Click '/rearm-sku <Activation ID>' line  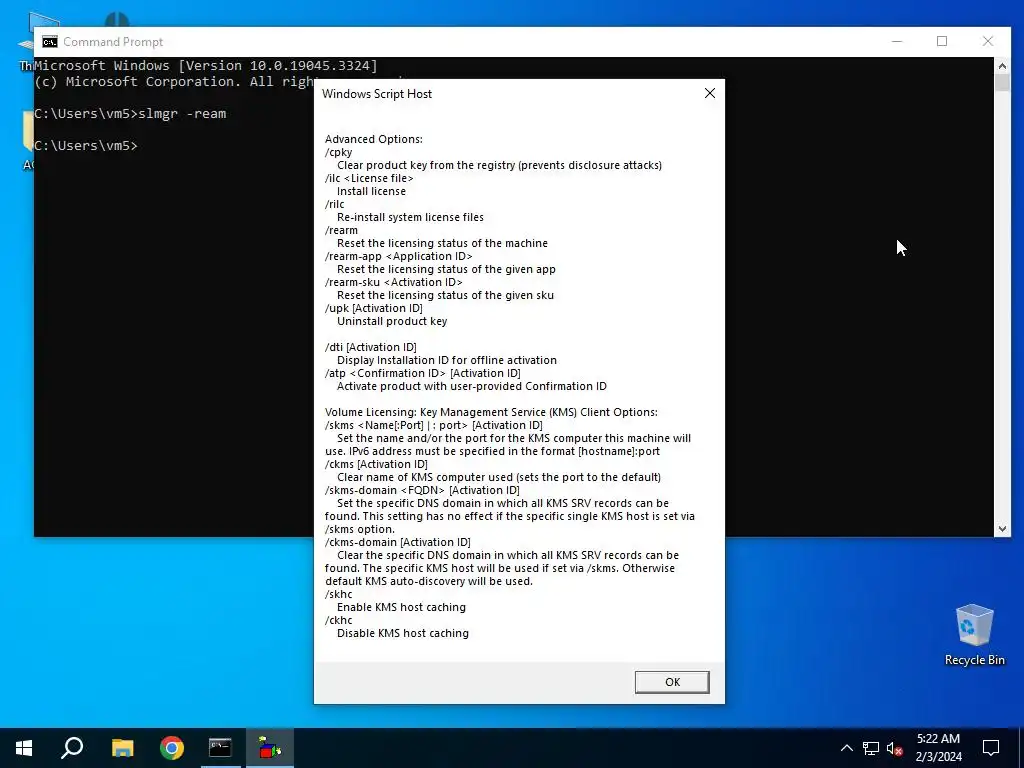[393, 282]
